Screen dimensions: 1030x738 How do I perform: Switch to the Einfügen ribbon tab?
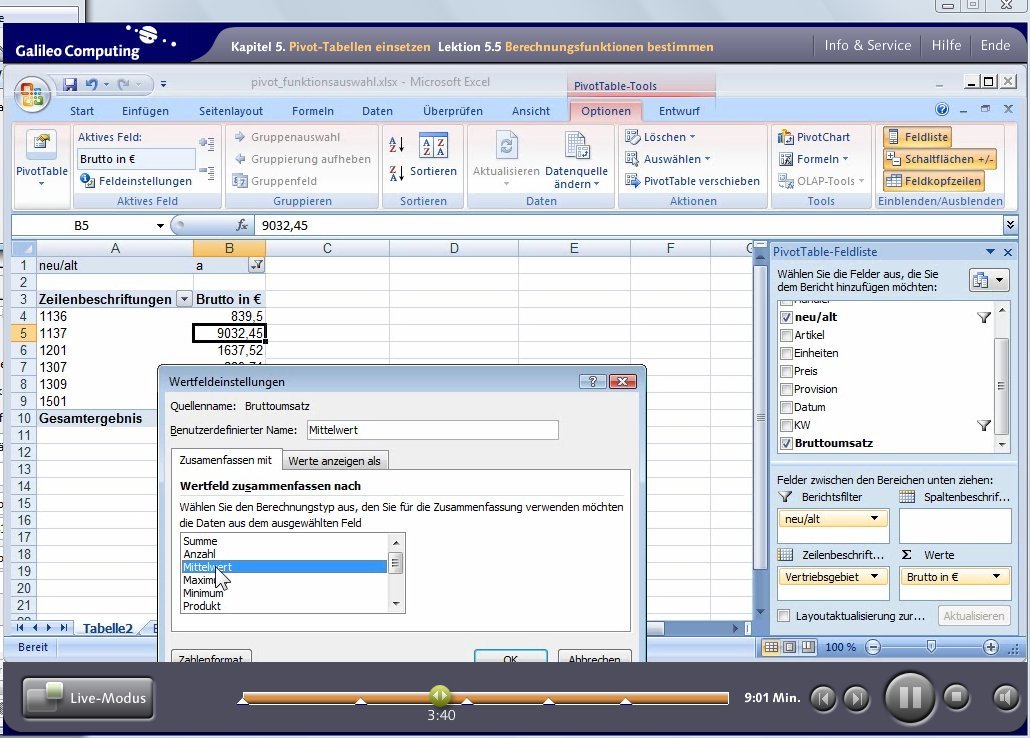[145, 111]
